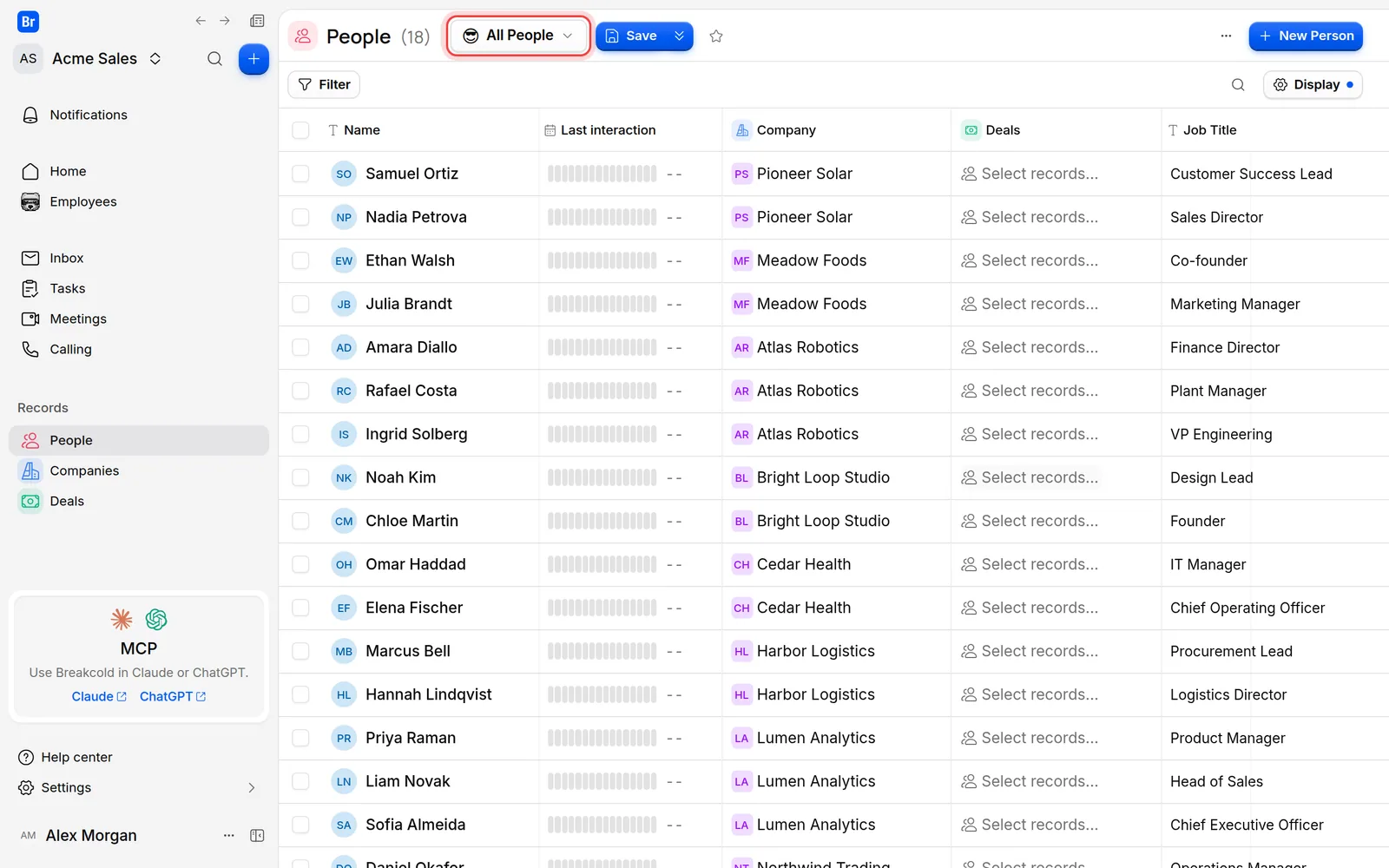The image size is (1389, 868).
Task: Open the Claude link in MCP card
Action: point(99,696)
